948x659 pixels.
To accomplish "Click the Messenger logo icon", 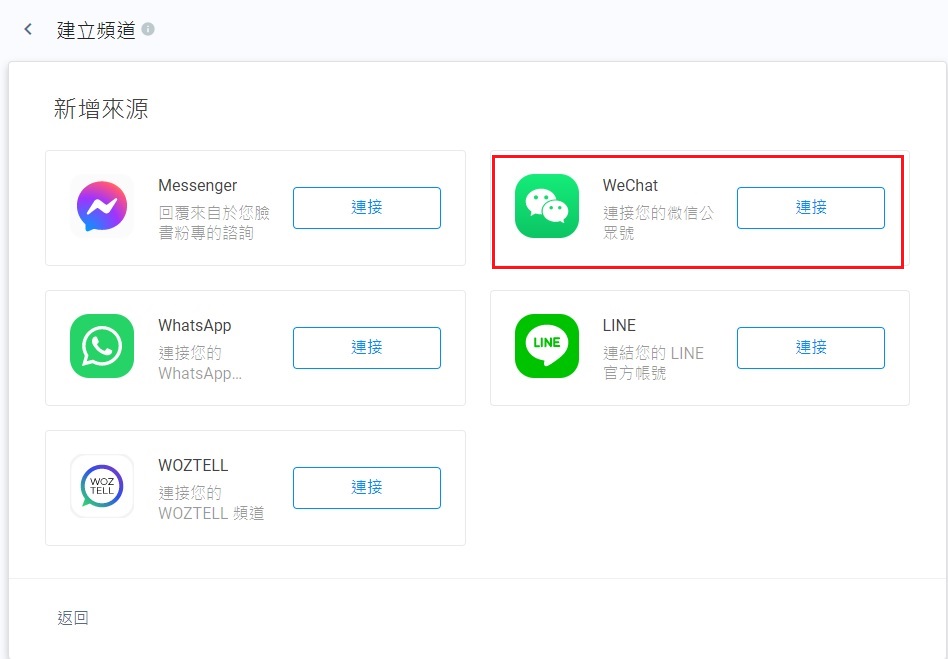I will (102, 206).
